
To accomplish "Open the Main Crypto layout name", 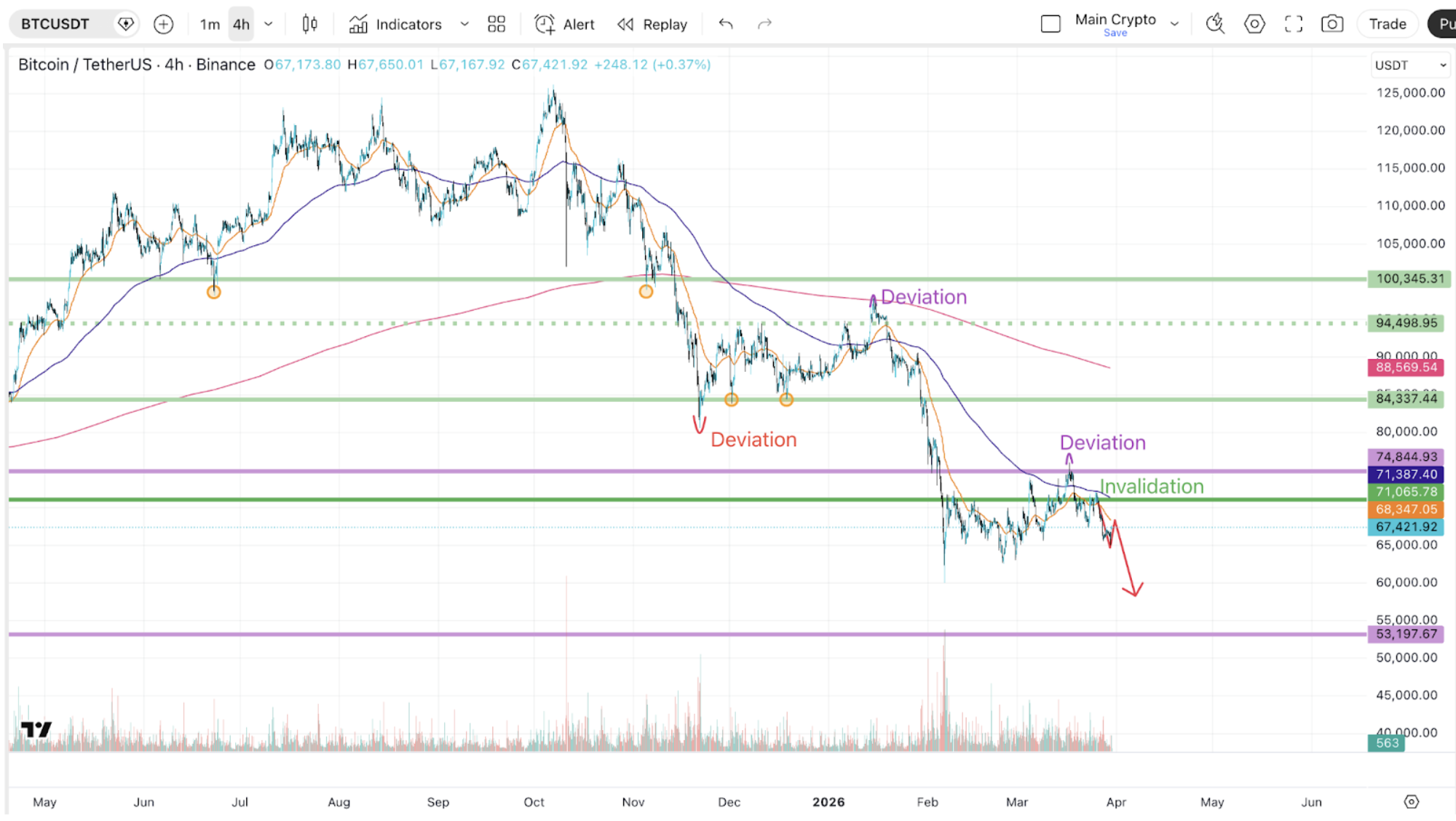I will 1115,20.
